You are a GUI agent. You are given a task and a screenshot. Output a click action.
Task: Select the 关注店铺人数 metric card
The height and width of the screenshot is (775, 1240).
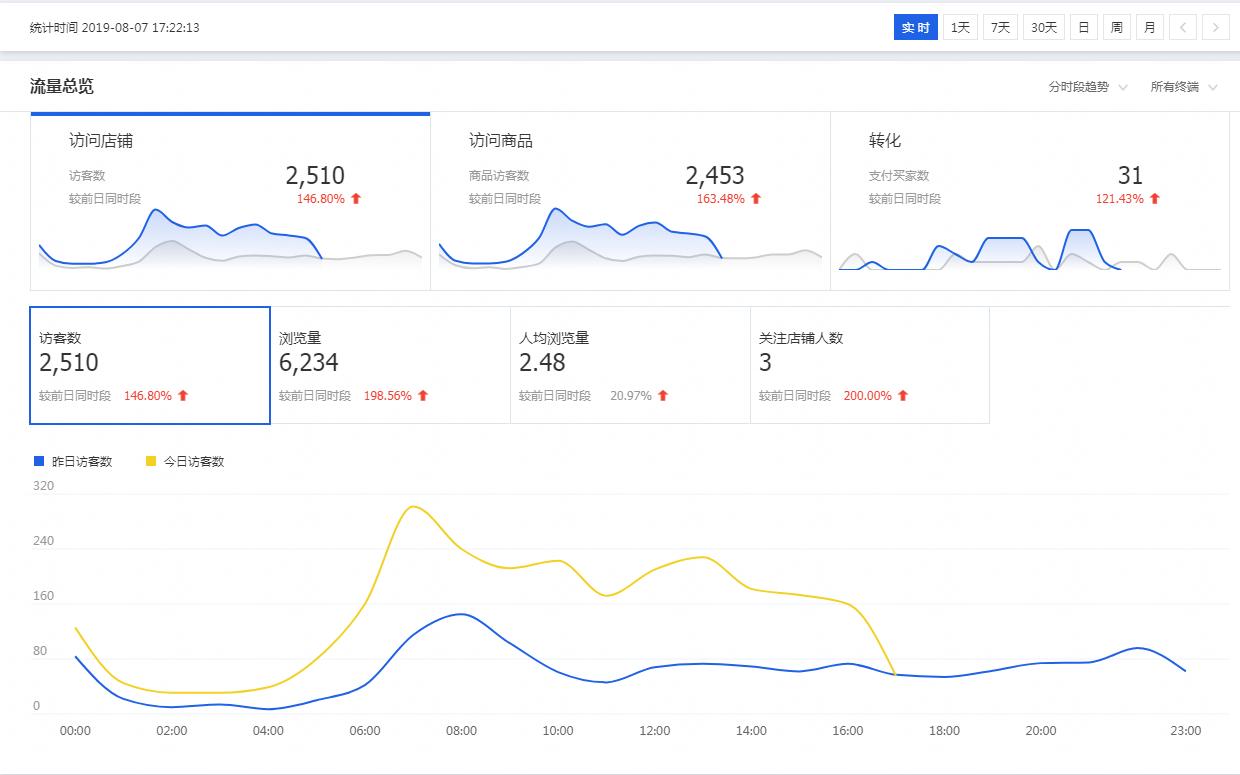tap(870, 366)
